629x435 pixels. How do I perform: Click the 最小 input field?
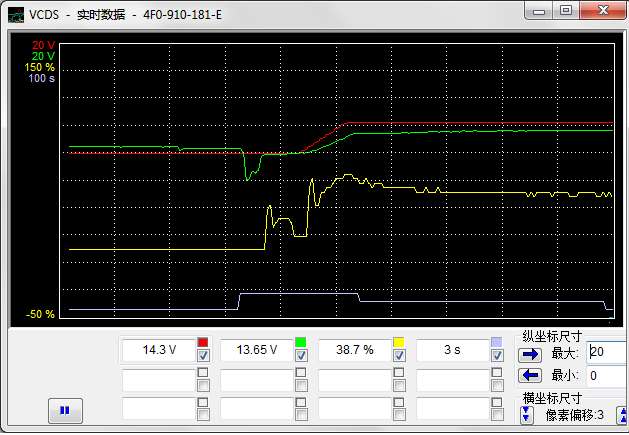coord(607,376)
